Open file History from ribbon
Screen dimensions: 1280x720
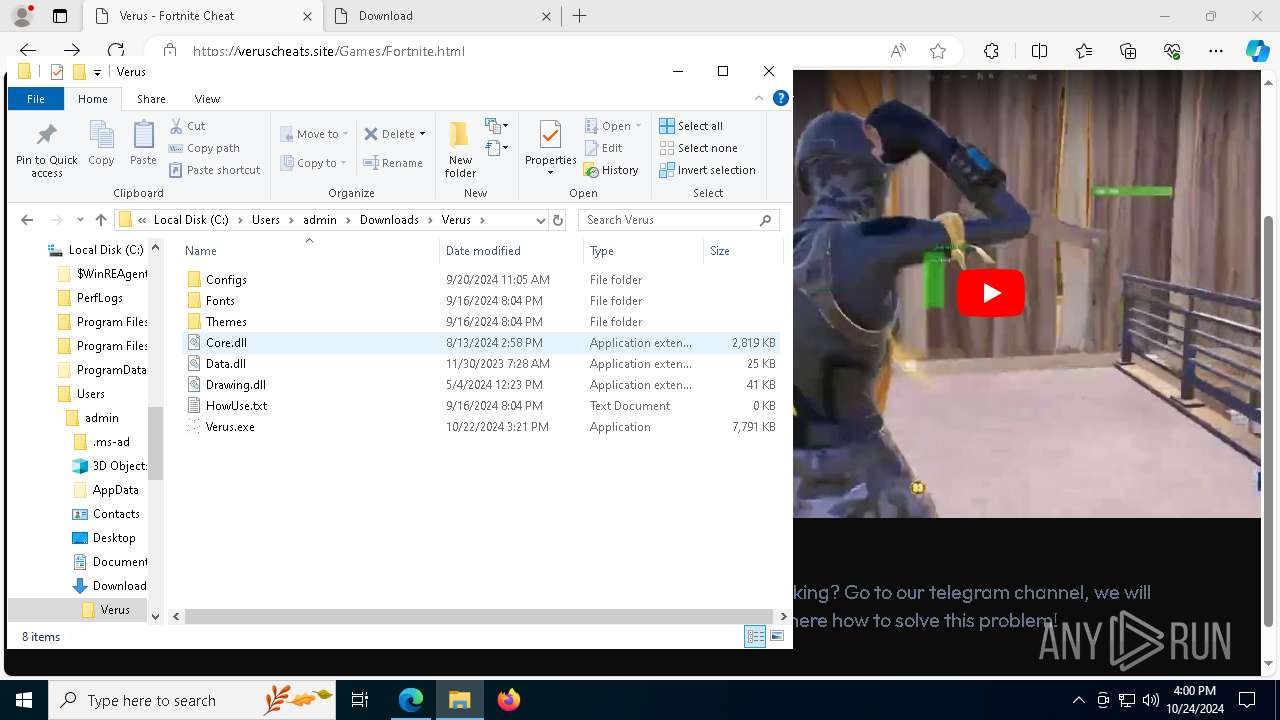[611, 170]
